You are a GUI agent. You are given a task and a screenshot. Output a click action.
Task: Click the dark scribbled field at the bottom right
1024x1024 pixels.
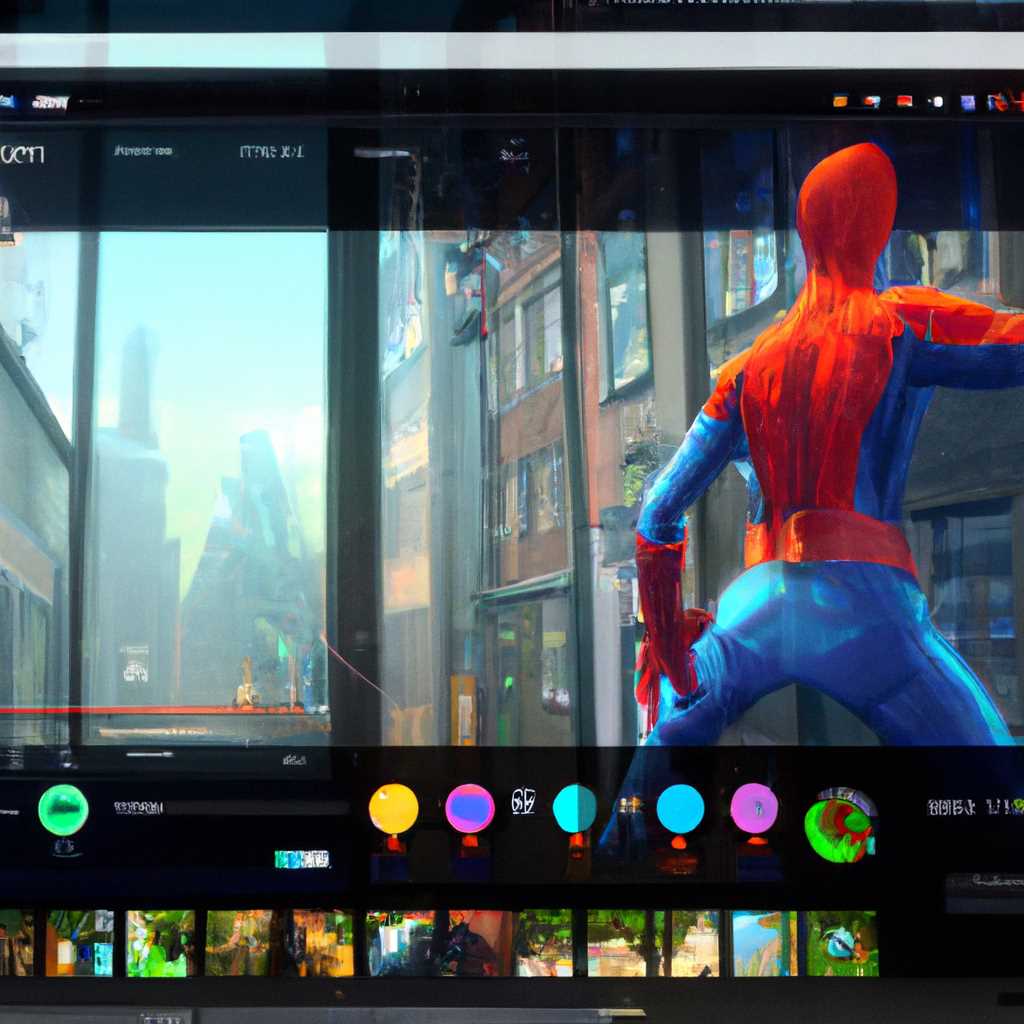[x=985, y=893]
